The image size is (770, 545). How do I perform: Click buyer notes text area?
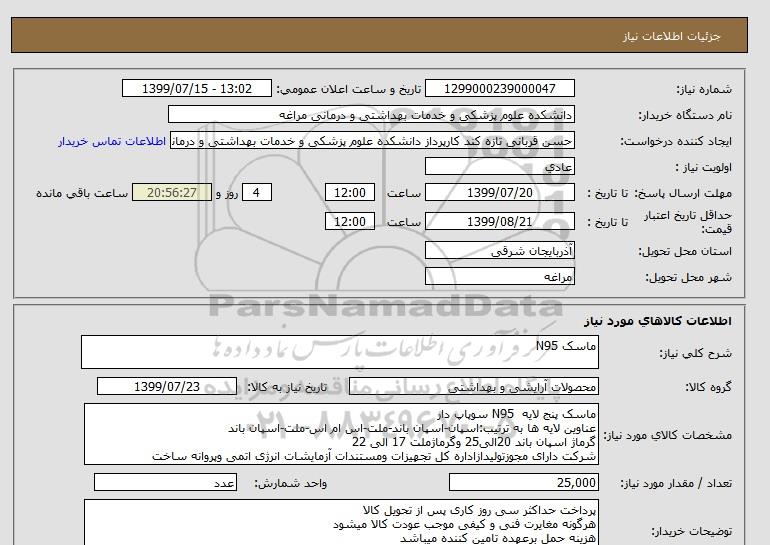point(341,523)
